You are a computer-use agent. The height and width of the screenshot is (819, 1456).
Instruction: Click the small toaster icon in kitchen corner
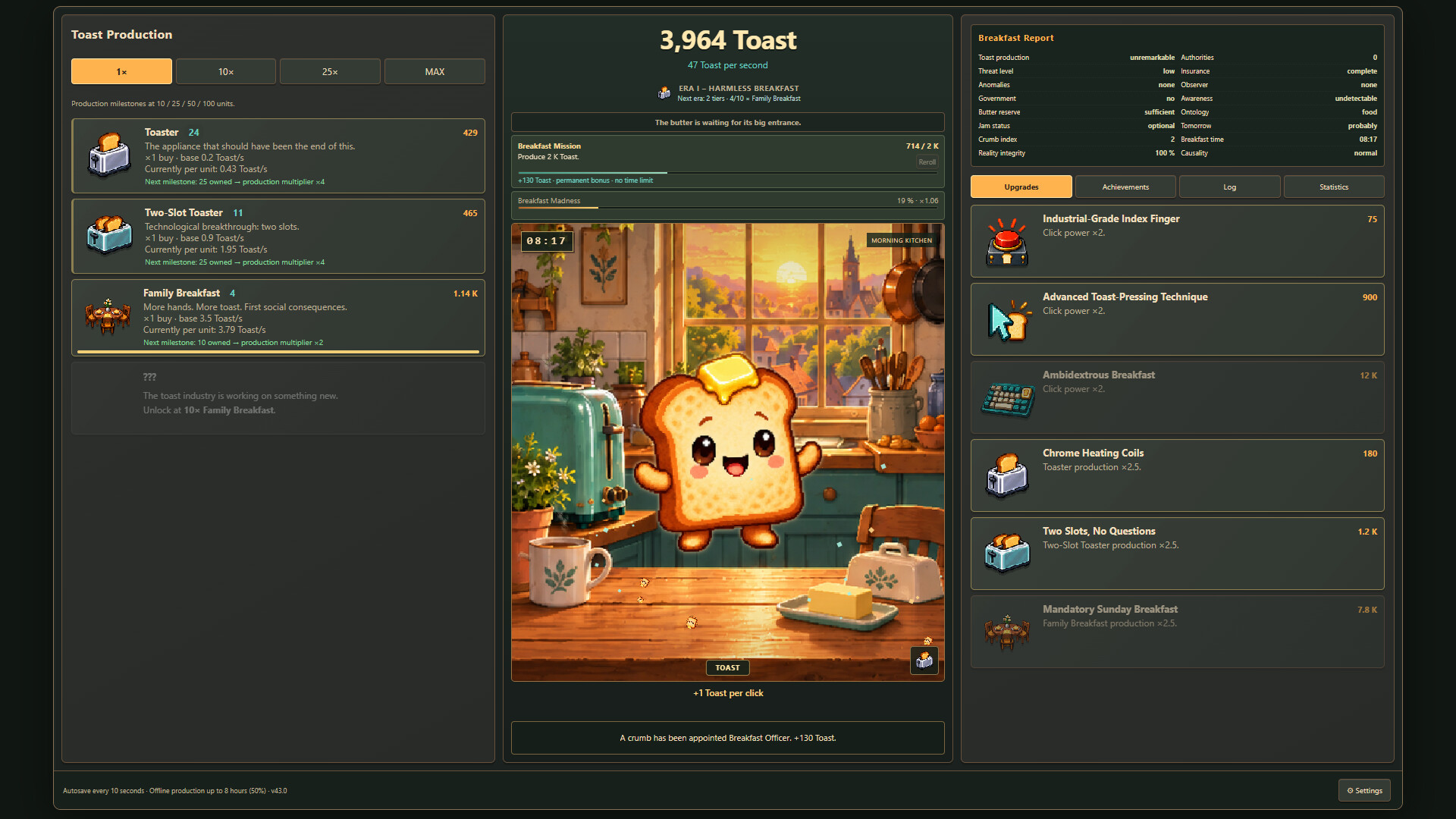click(x=924, y=661)
